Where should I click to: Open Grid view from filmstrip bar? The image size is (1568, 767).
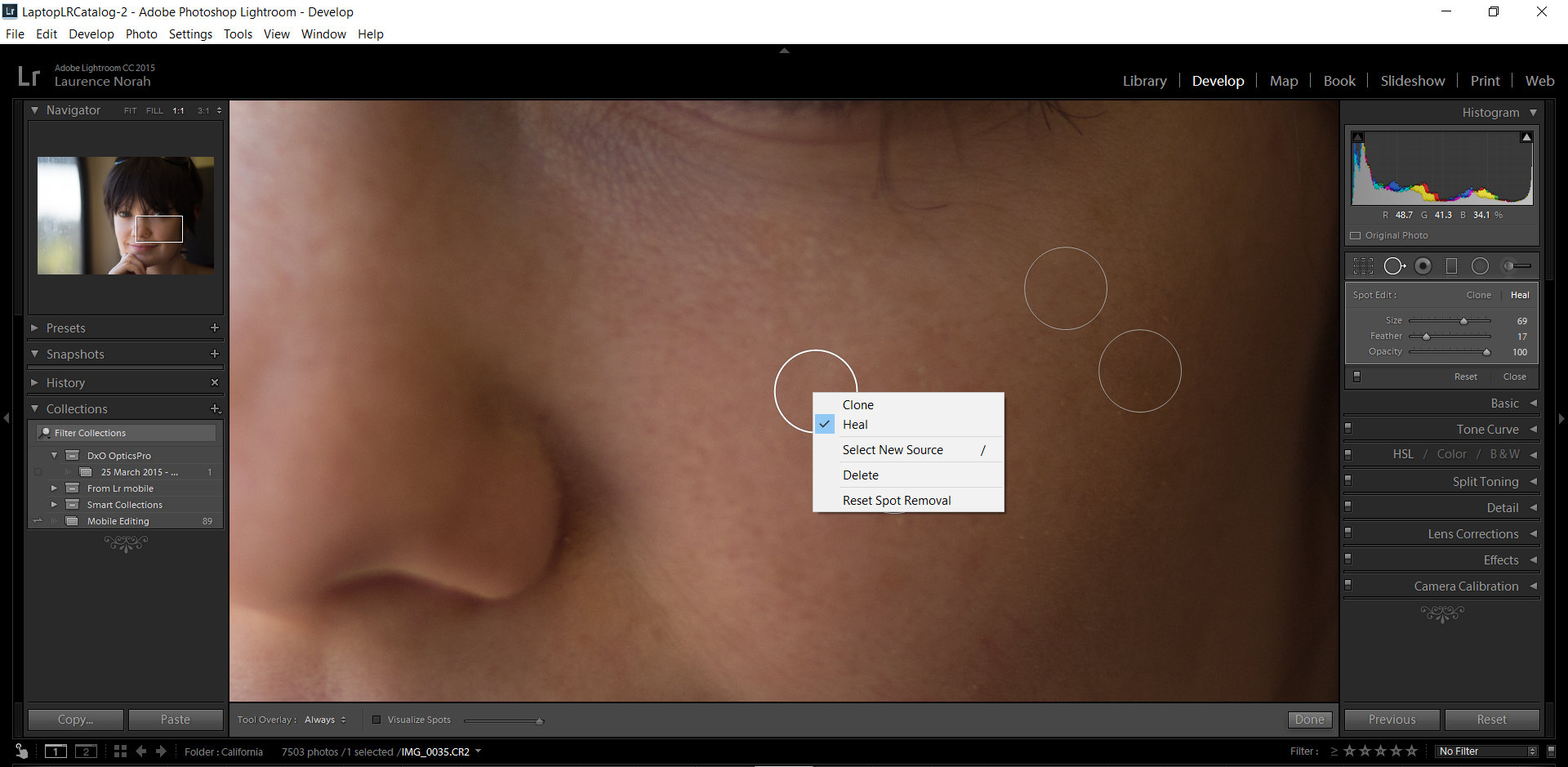tap(120, 751)
